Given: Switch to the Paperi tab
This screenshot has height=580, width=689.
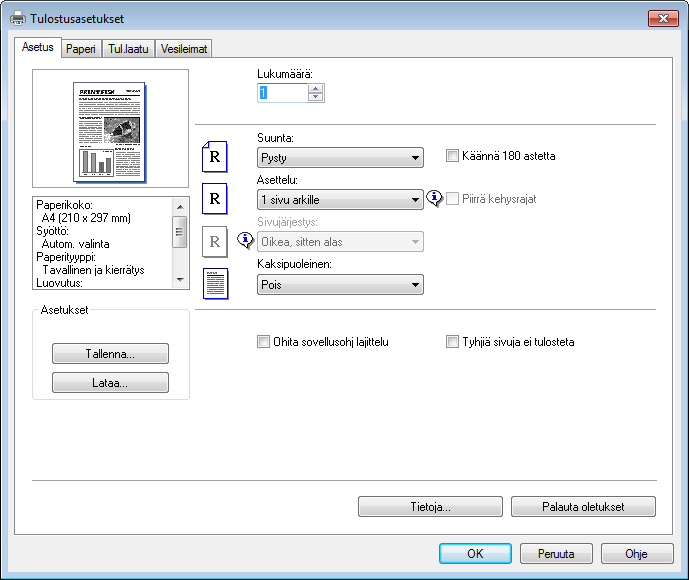Looking at the screenshot, I should point(81,49).
